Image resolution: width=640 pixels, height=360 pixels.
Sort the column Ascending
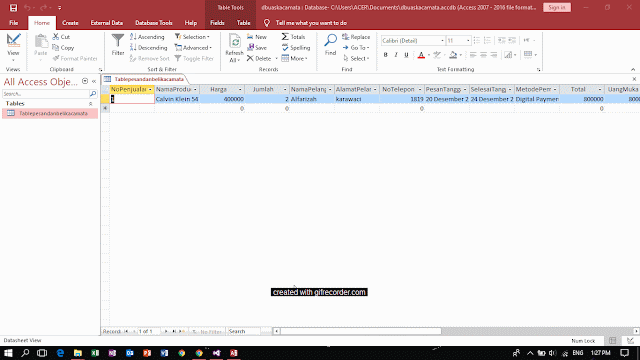click(147, 37)
